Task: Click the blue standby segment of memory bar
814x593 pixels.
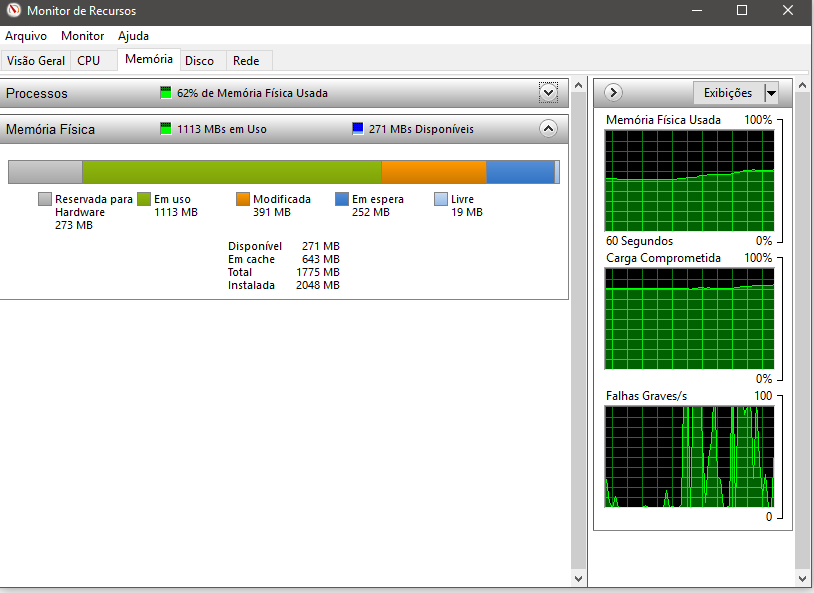Action: tap(520, 172)
